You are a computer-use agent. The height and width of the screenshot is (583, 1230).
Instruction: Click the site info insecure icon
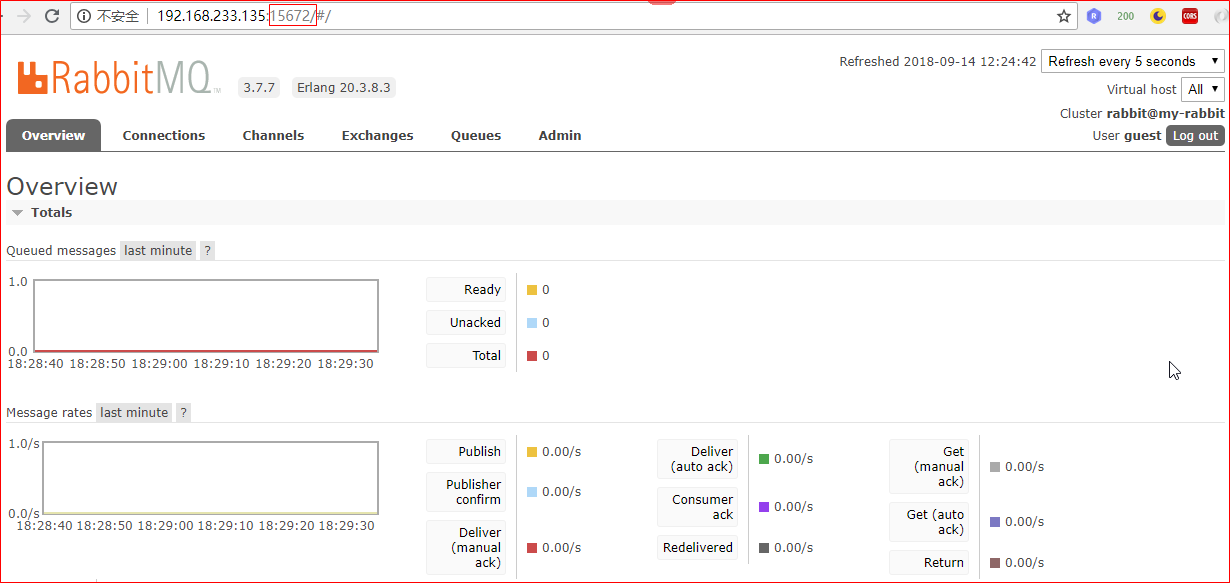[84, 16]
